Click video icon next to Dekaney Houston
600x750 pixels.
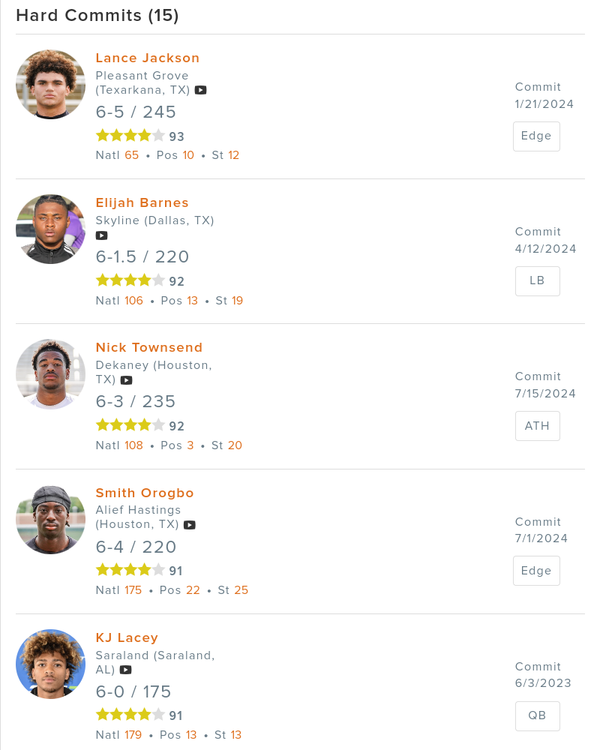click(126, 381)
